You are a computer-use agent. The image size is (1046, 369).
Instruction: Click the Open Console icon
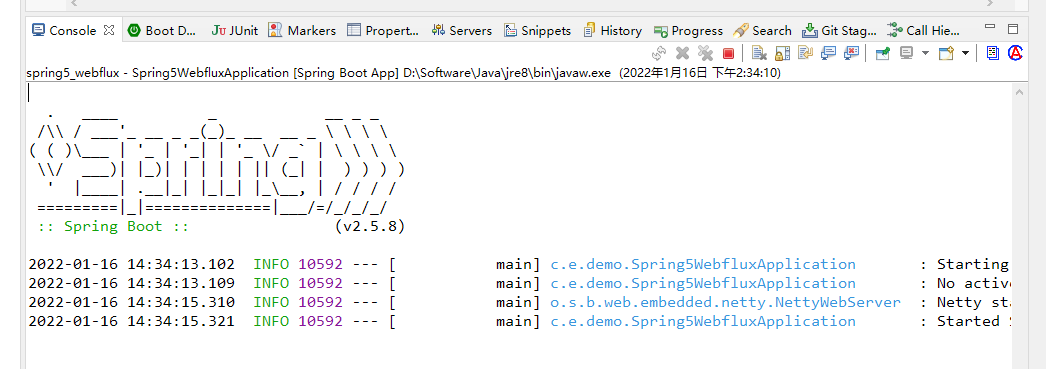[x=946, y=53]
